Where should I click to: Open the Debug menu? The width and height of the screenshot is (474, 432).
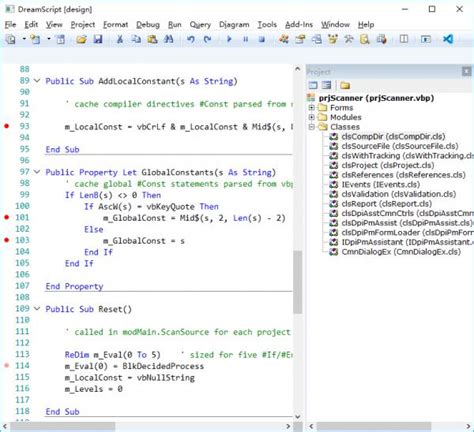(x=148, y=25)
